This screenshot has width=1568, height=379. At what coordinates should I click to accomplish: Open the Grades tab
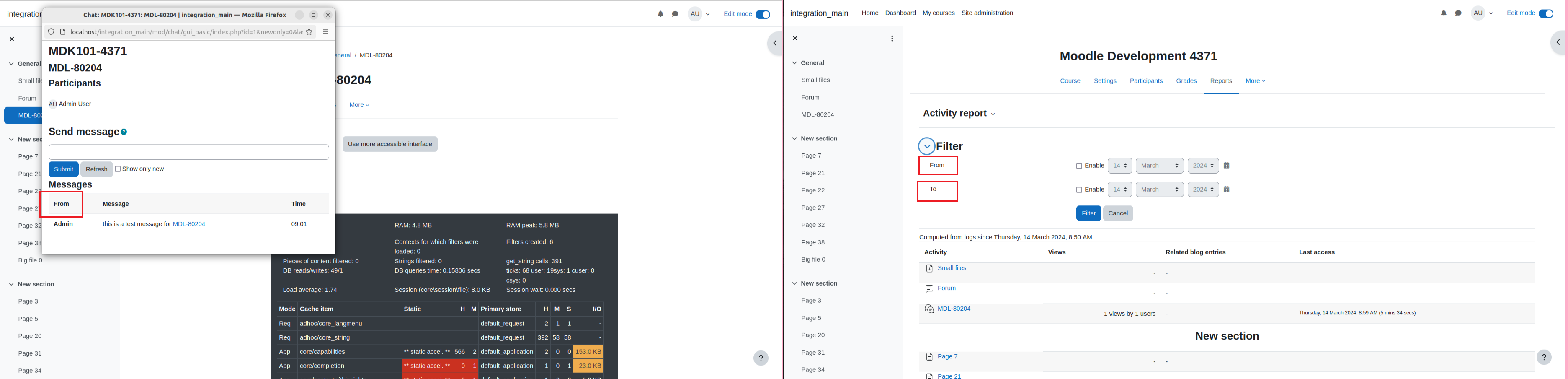(x=1186, y=81)
